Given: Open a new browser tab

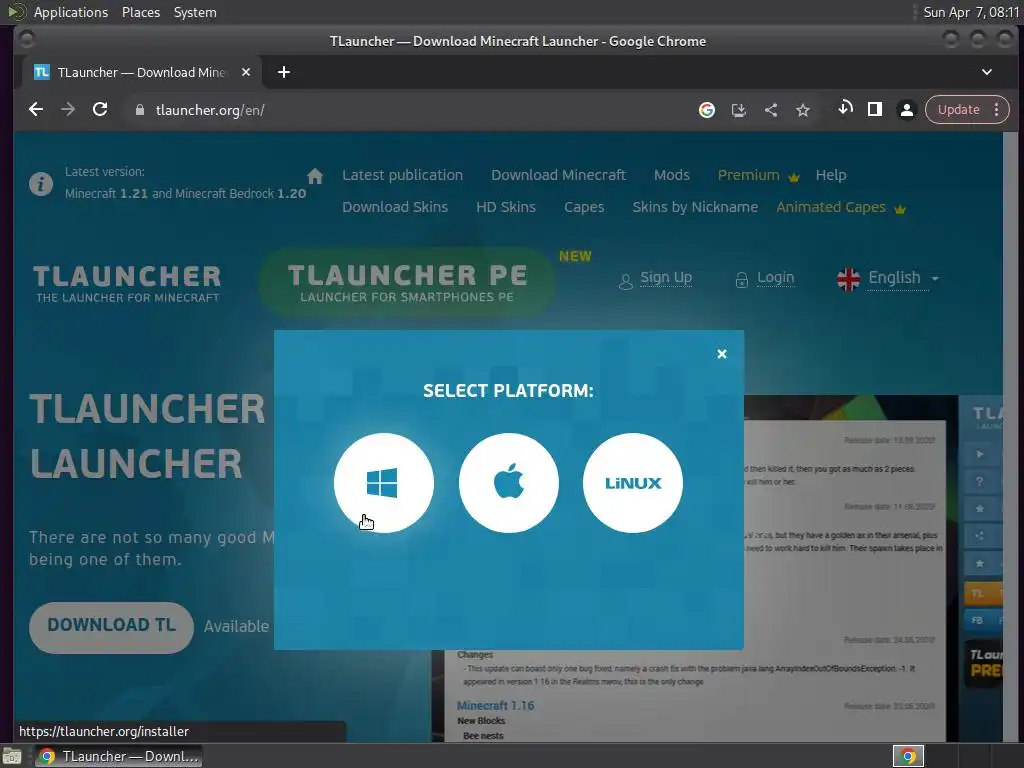Looking at the screenshot, I should click(x=283, y=72).
